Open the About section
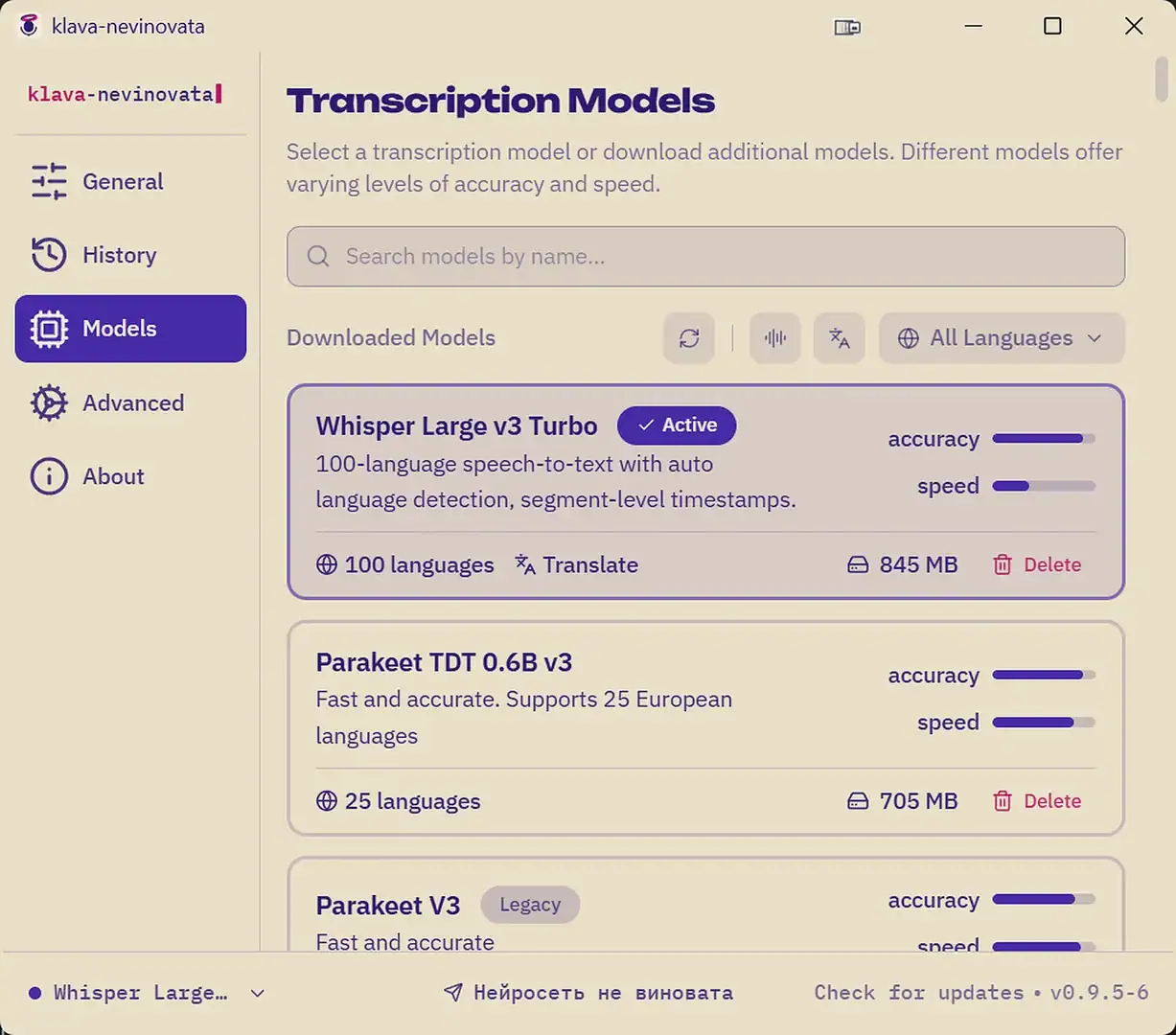The width and height of the screenshot is (1176, 1035). [x=130, y=476]
